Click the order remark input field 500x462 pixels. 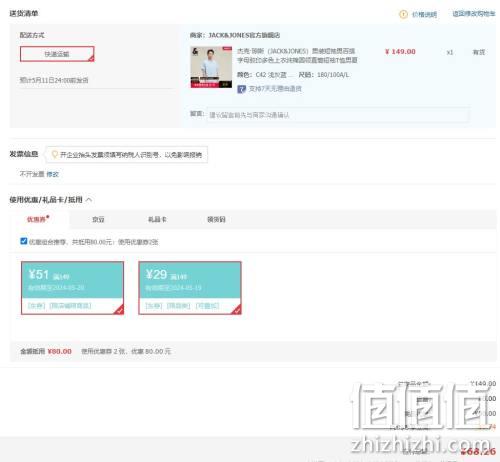[338, 115]
